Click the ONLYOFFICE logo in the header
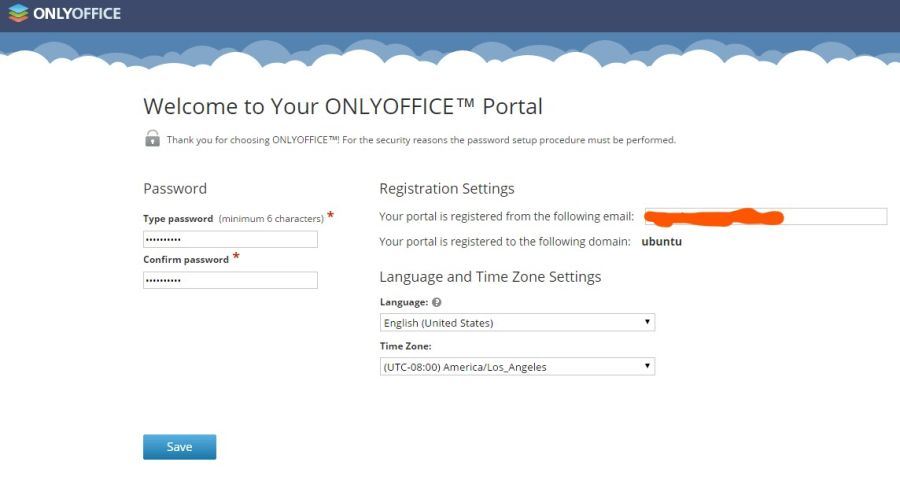The width and height of the screenshot is (900, 488). (65, 13)
